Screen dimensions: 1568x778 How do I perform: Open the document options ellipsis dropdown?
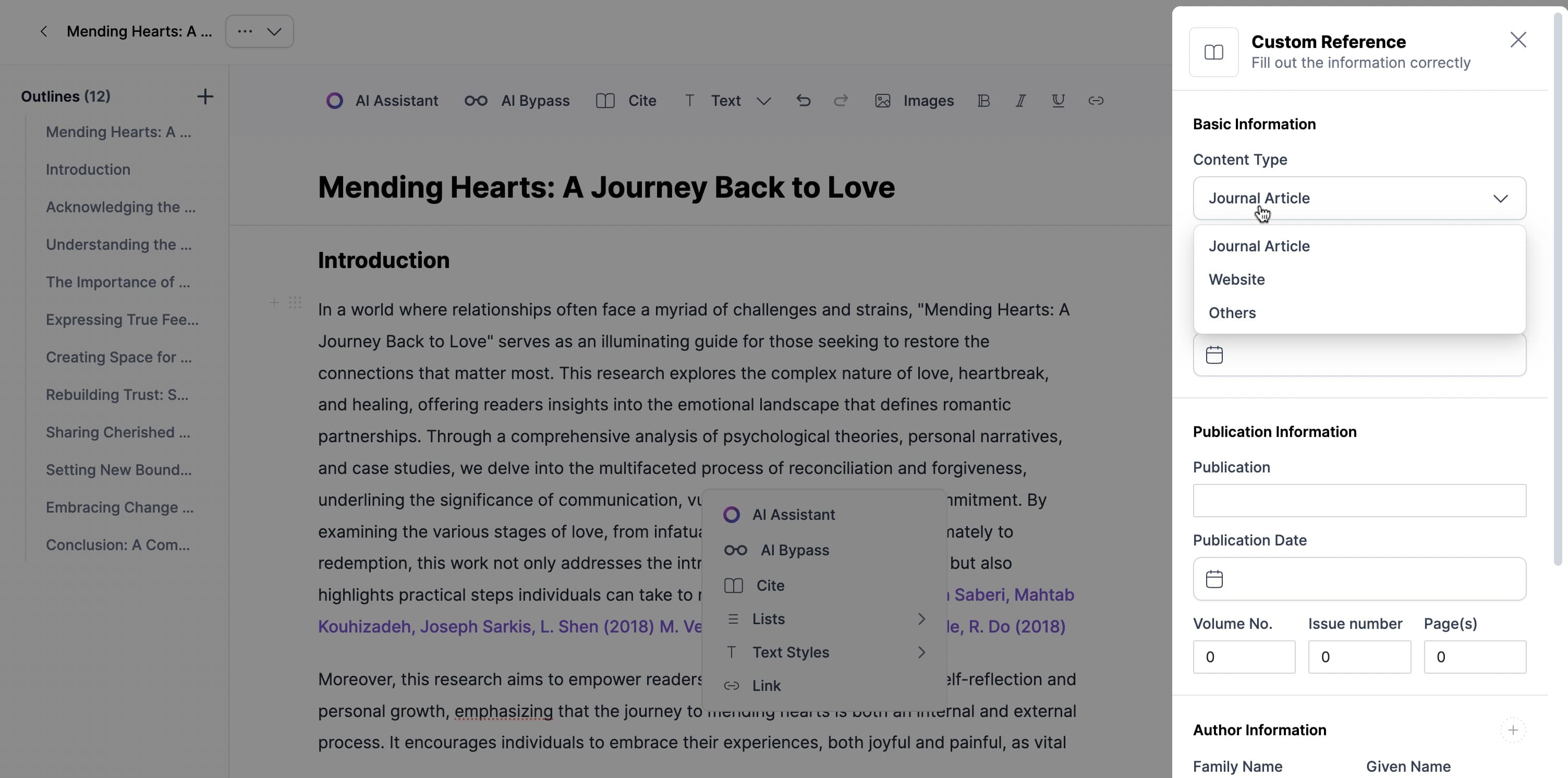(x=259, y=31)
